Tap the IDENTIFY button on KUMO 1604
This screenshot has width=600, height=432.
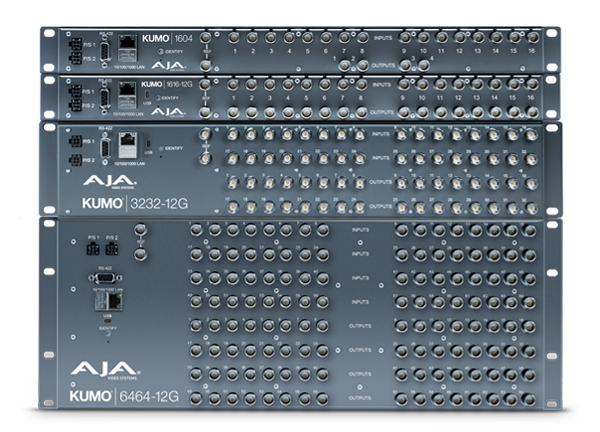click(x=161, y=52)
